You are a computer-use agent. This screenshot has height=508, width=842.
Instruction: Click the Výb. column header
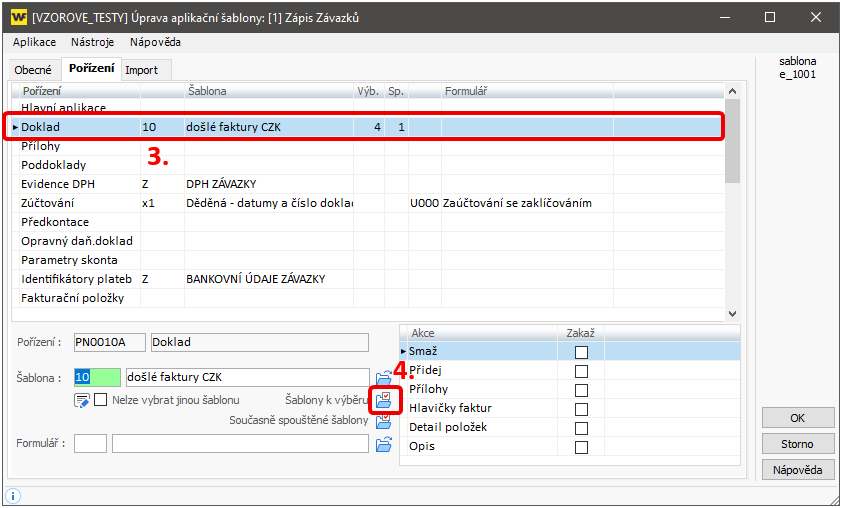(x=369, y=91)
